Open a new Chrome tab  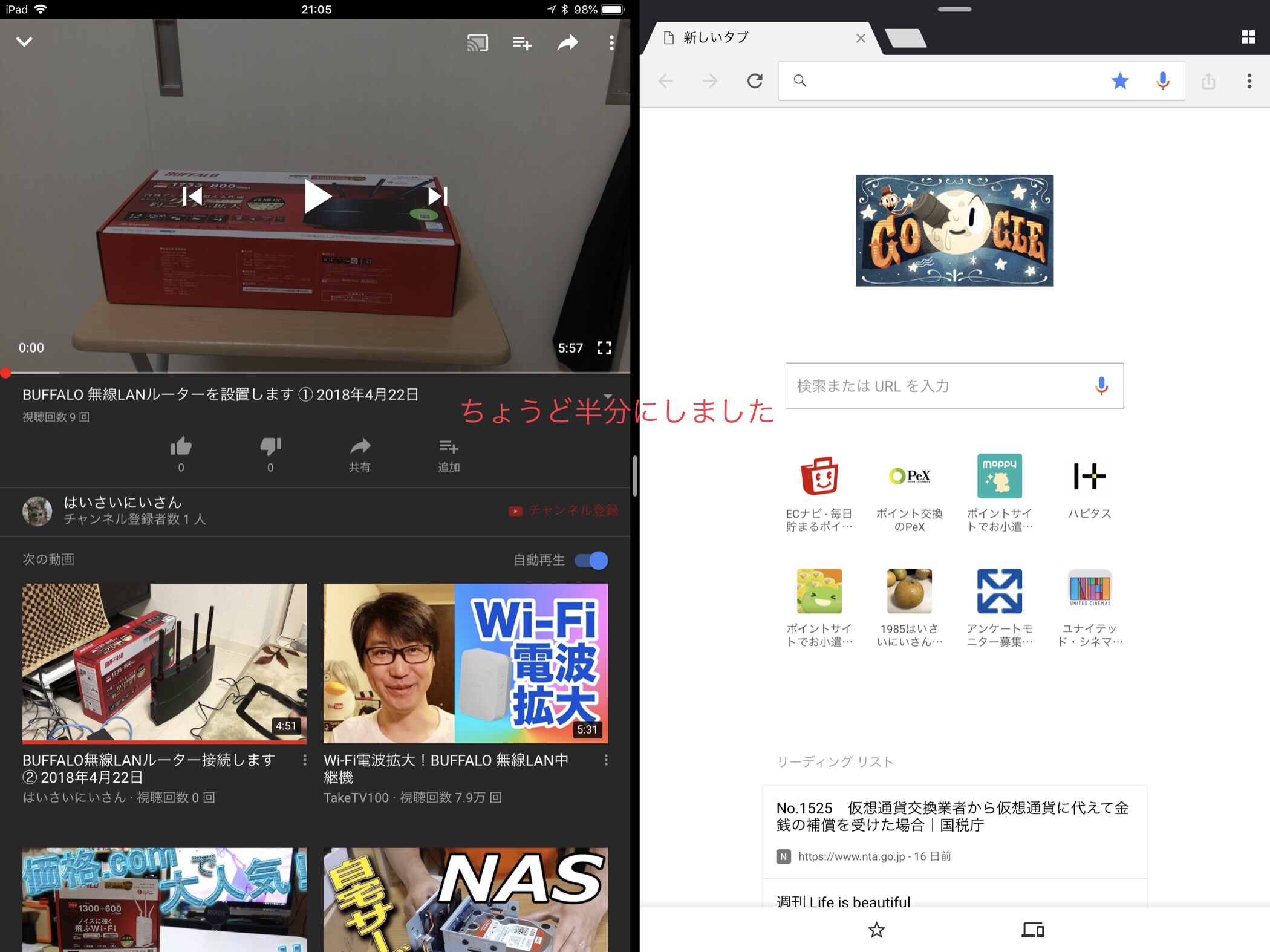905,38
